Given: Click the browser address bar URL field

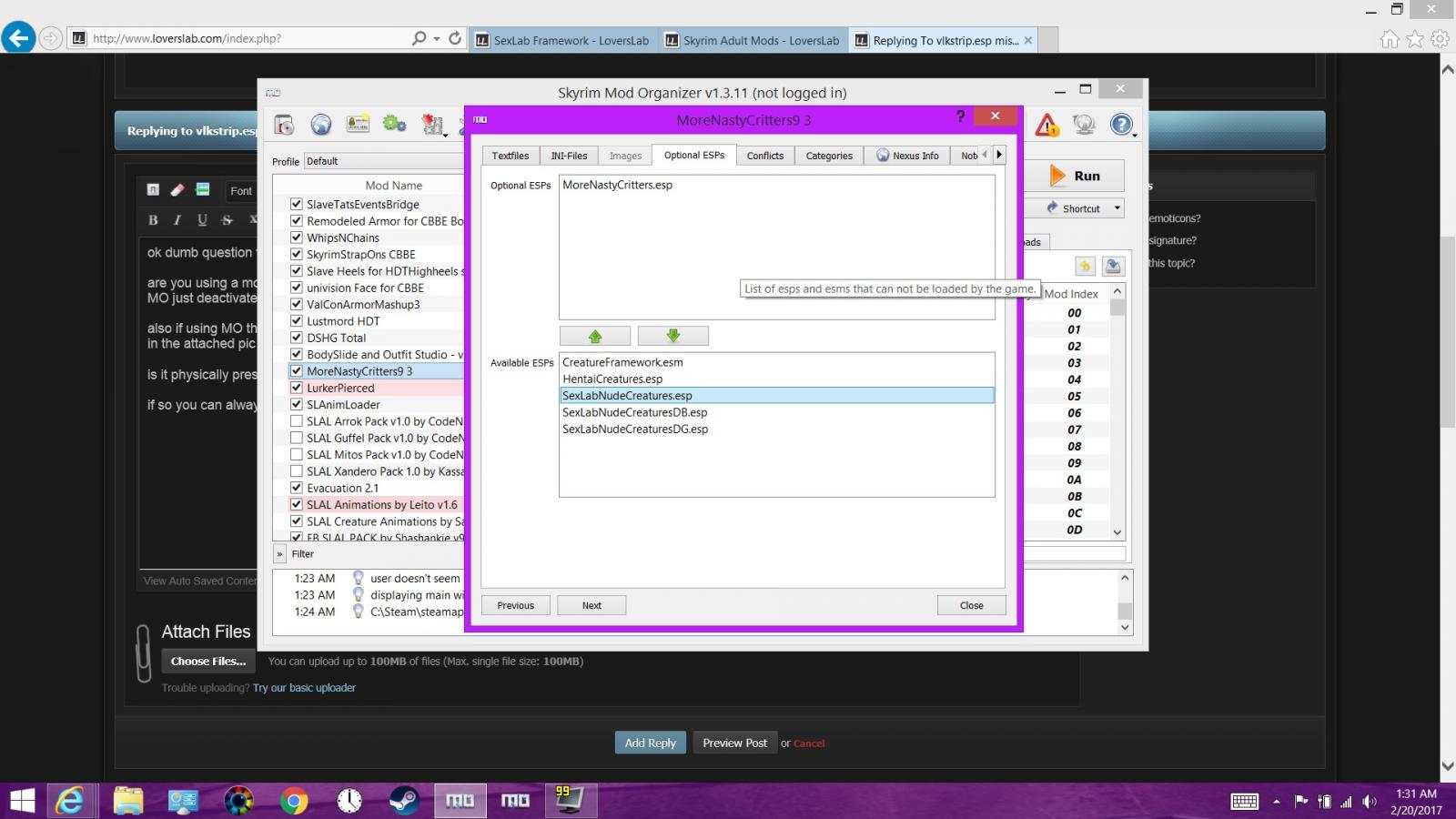Looking at the screenshot, I should [x=238, y=38].
